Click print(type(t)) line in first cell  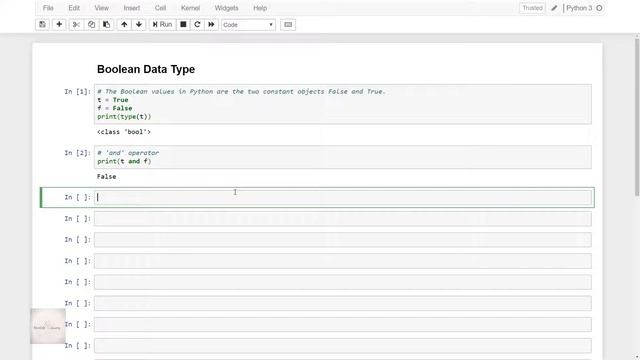(x=124, y=117)
